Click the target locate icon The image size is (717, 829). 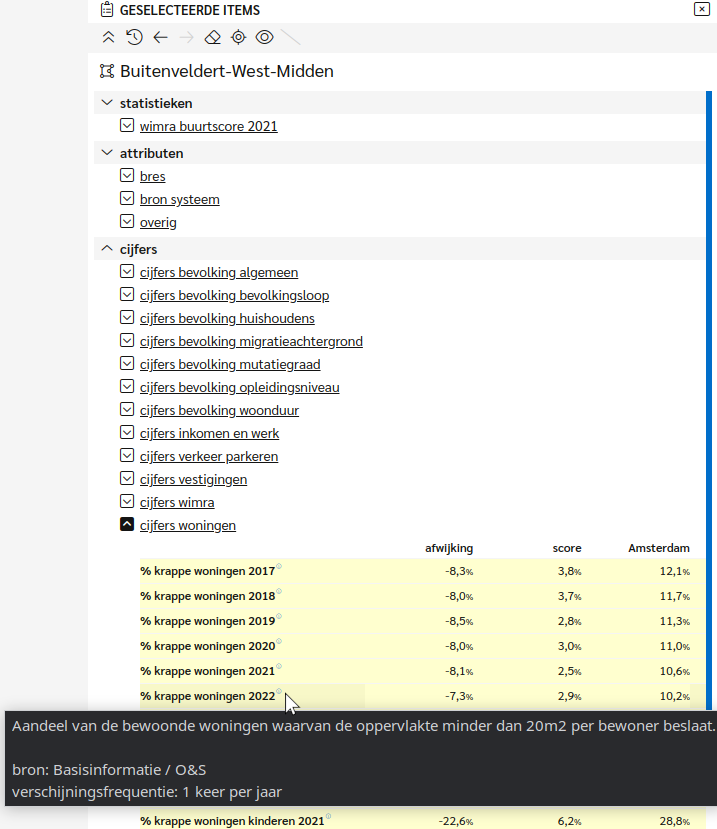(239, 38)
